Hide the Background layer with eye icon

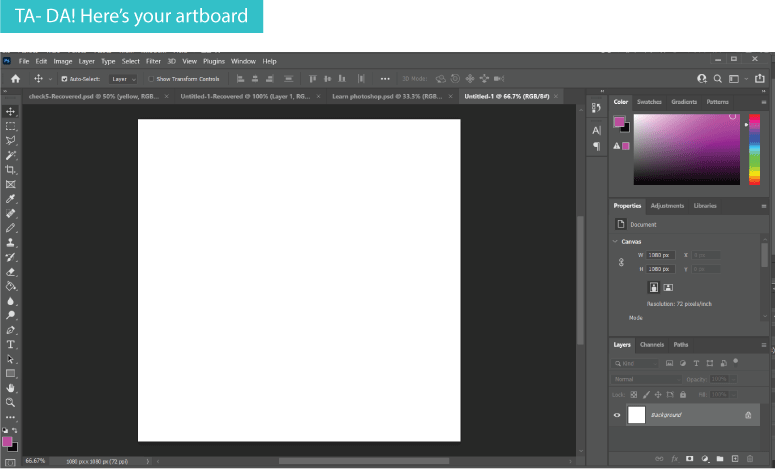(617, 415)
